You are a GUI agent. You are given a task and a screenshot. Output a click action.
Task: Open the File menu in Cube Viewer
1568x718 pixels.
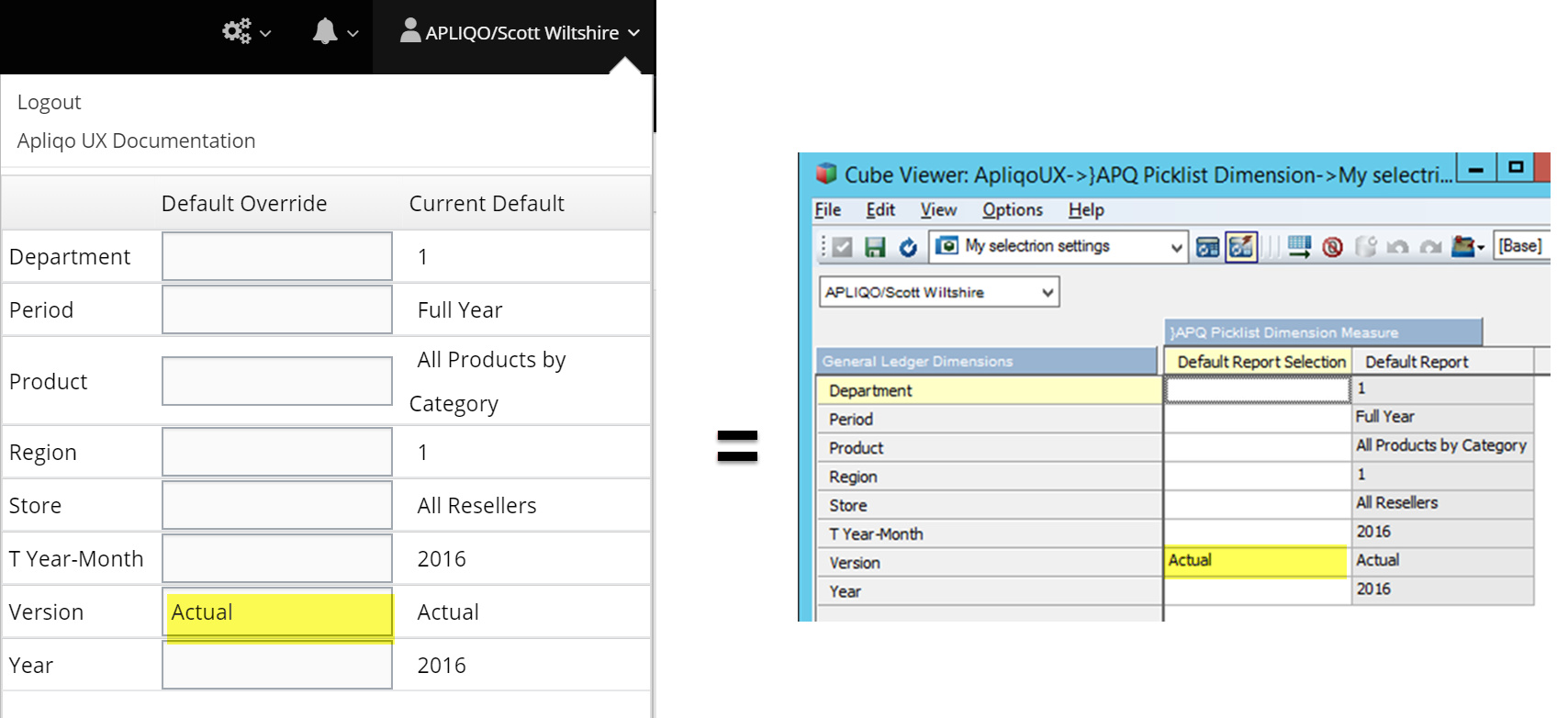click(x=828, y=210)
